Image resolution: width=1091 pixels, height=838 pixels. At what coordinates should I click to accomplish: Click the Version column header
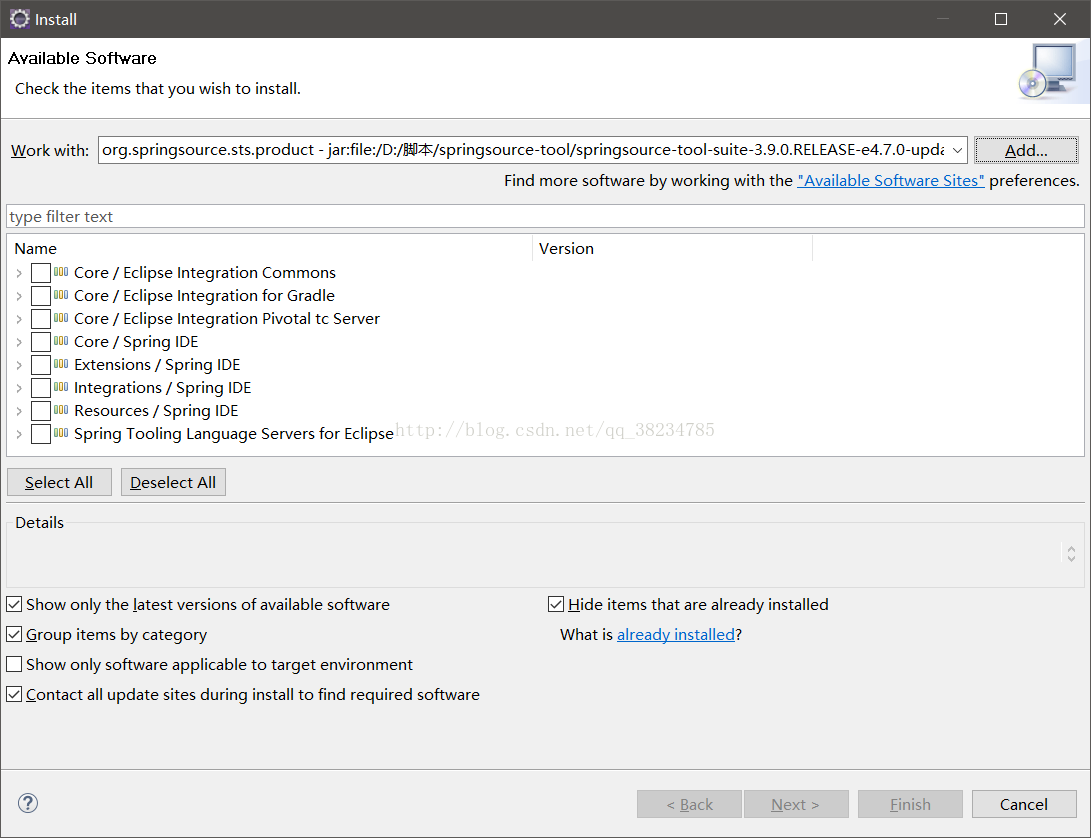(673, 248)
